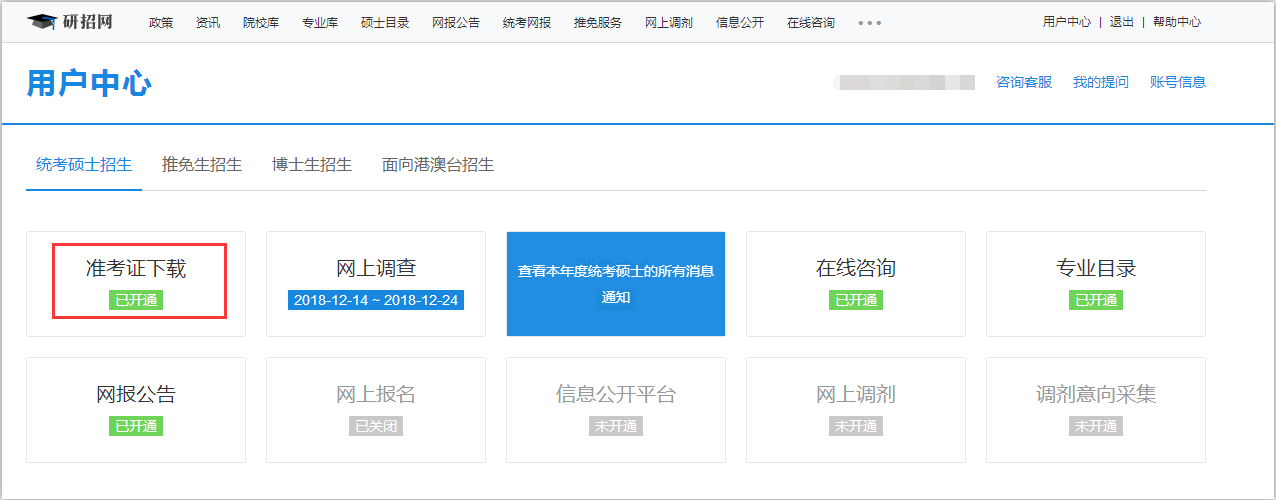Image resolution: width=1276 pixels, height=500 pixels.
Task: Click the 咨询客服 link
Action: [1024, 82]
